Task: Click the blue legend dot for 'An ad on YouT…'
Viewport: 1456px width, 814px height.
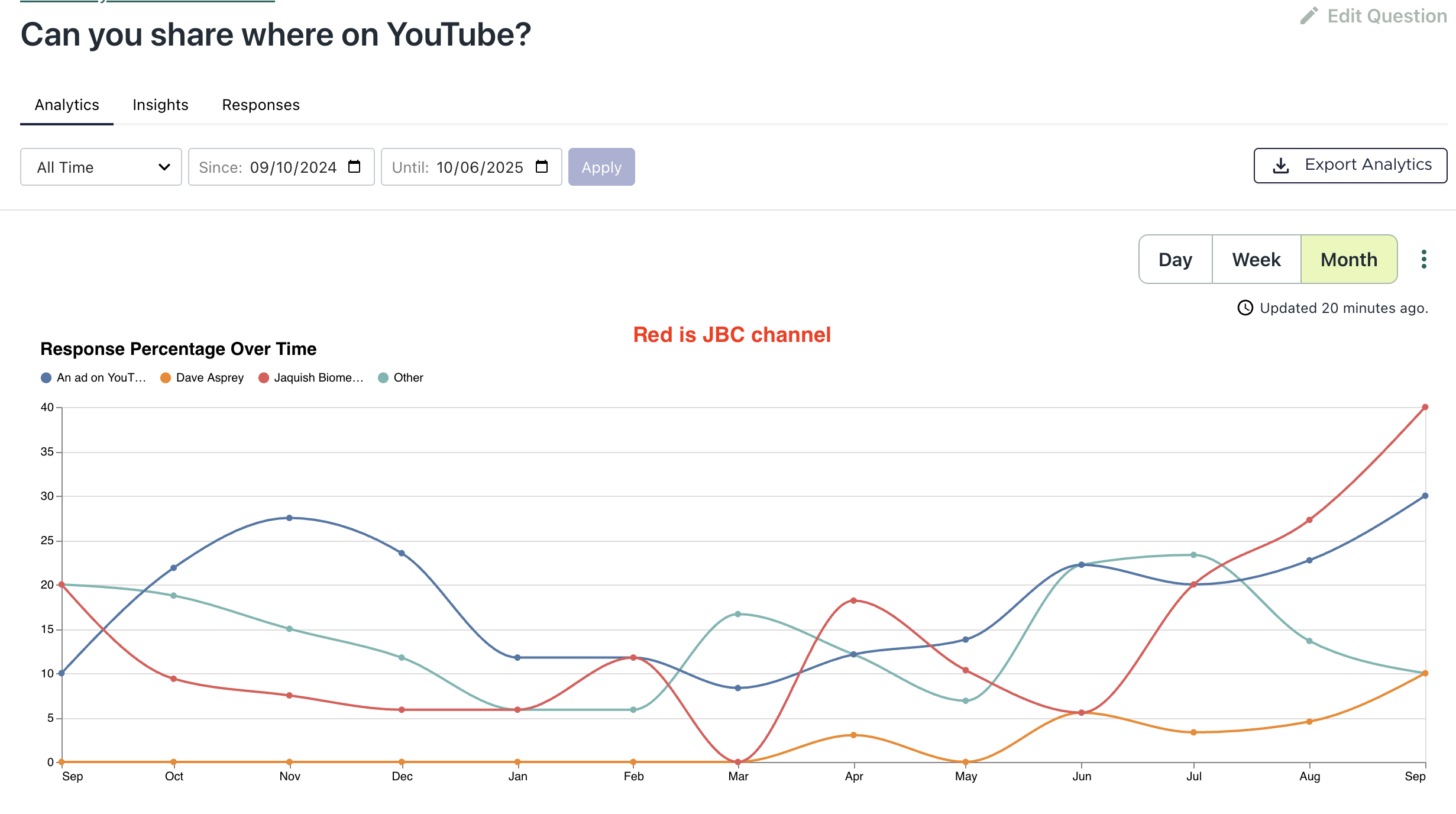Action: [x=46, y=377]
